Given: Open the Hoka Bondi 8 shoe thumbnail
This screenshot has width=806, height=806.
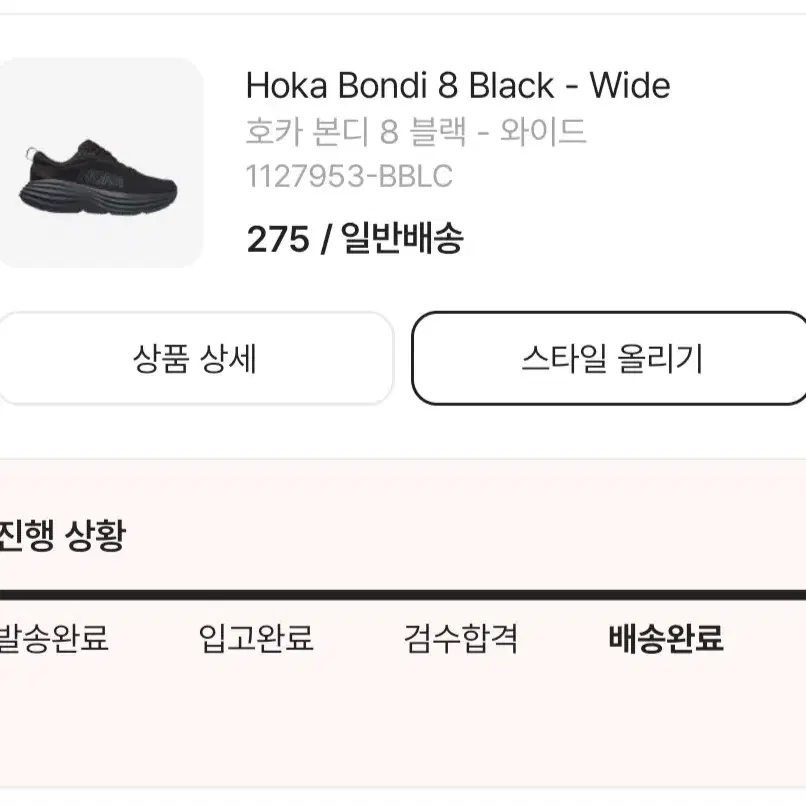Looking at the screenshot, I should 101,163.
